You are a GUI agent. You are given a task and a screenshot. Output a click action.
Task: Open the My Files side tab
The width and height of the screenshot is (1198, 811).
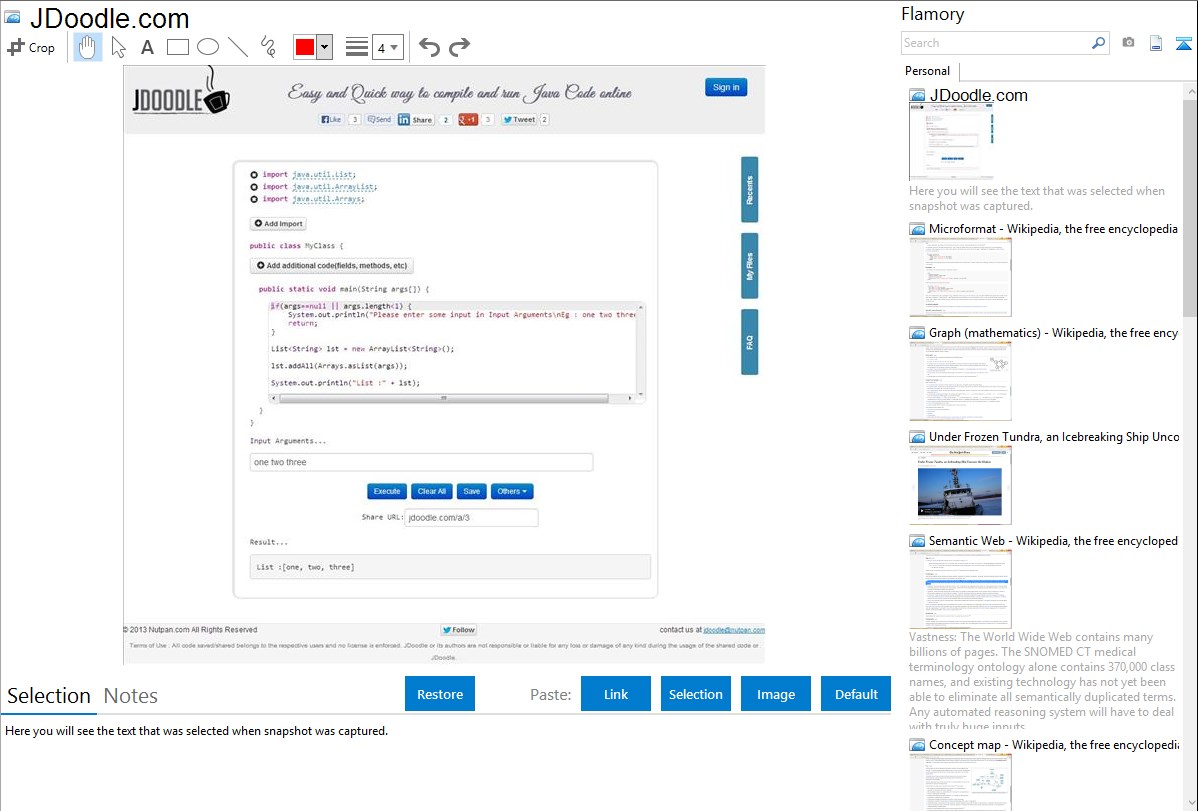(750, 266)
